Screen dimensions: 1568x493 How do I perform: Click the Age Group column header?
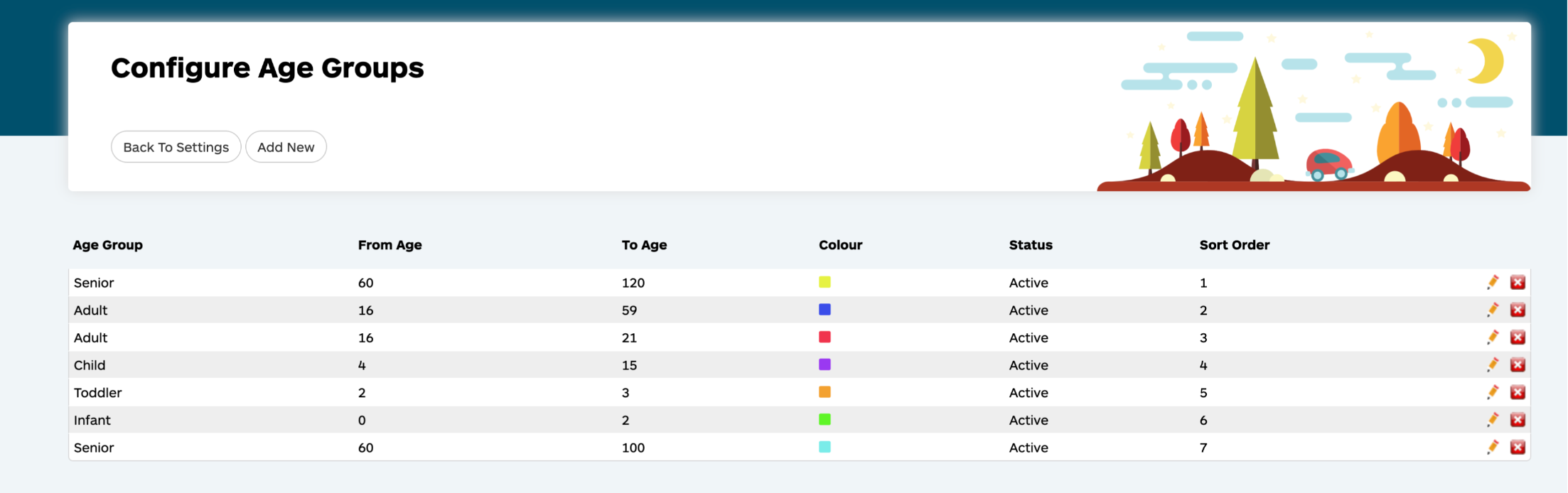[107, 245]
